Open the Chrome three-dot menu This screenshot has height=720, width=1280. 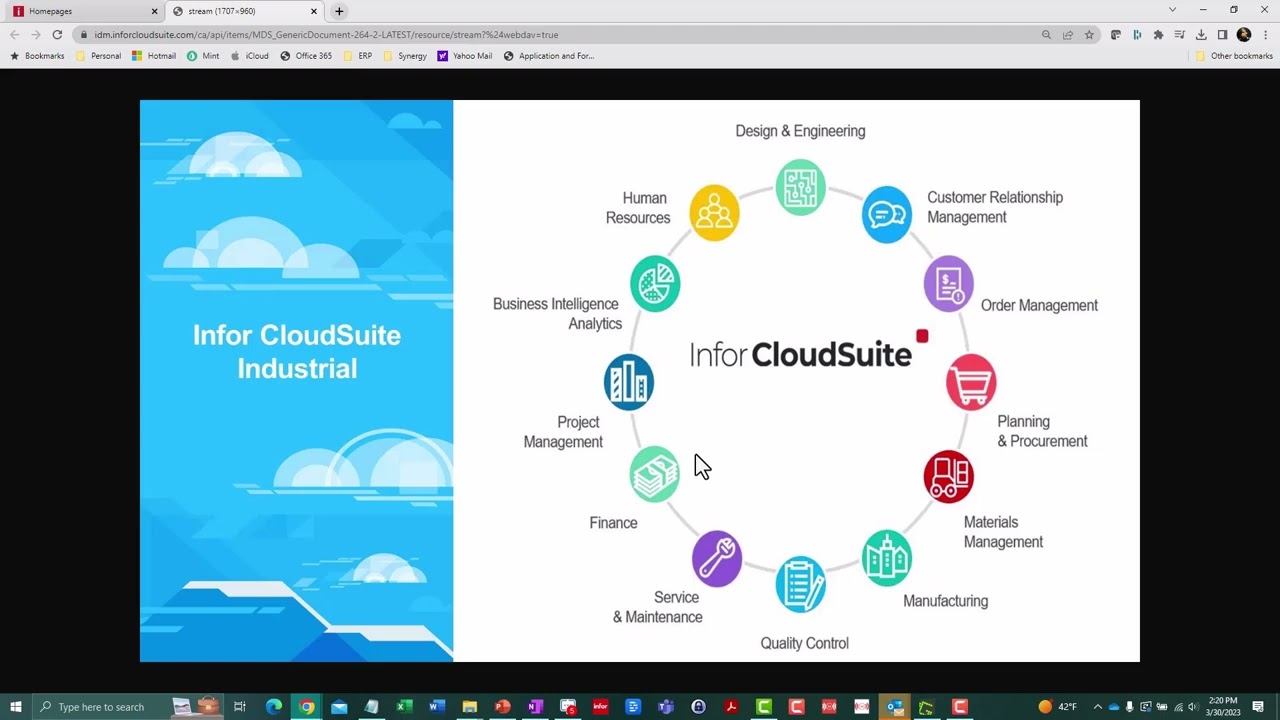[x=1265, y=34]
